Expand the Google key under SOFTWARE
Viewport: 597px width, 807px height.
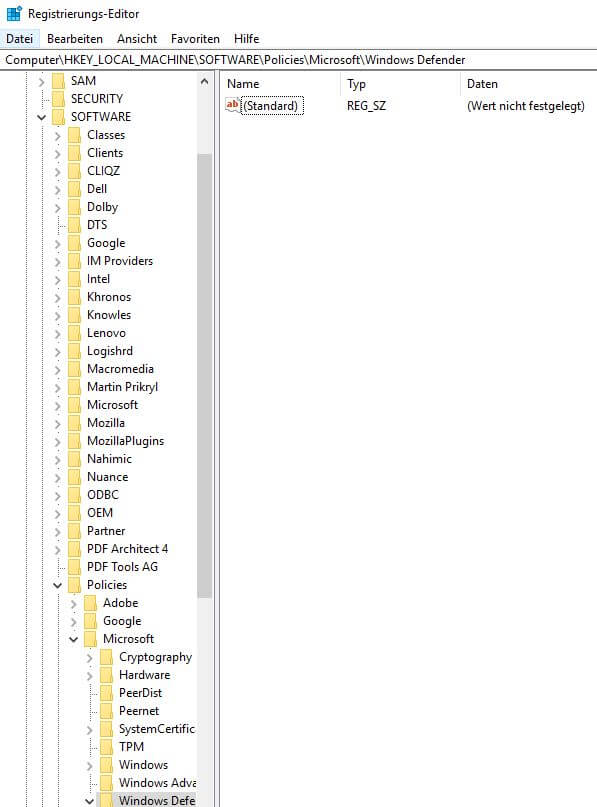click(57, 243)
